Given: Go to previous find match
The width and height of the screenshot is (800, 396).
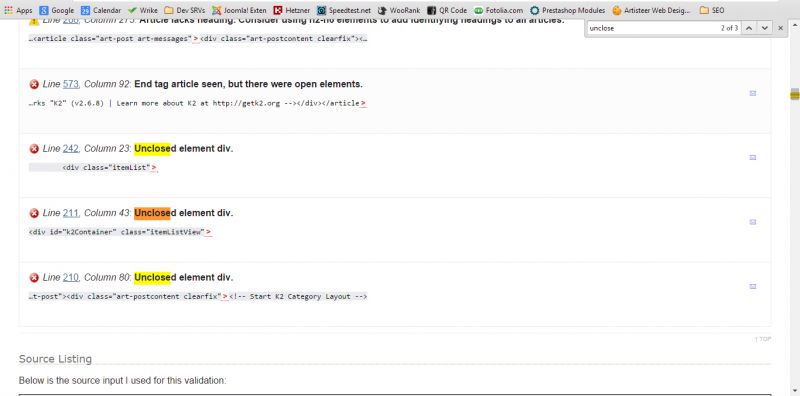Looking at the screenshot, I should pos(748,28).
